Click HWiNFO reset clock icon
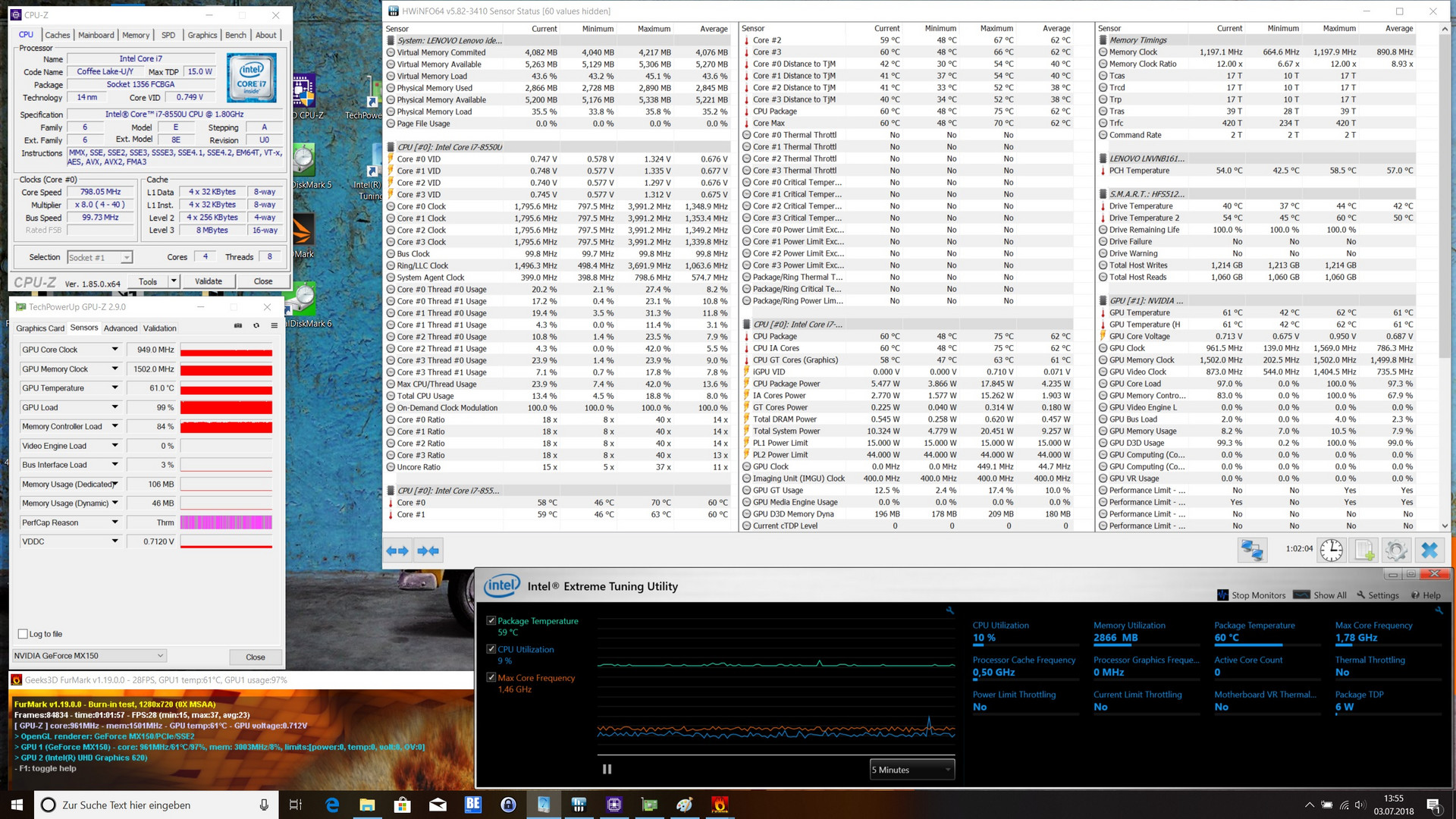This screenshot has width=1456, height=819. (x=1331, y=551)
